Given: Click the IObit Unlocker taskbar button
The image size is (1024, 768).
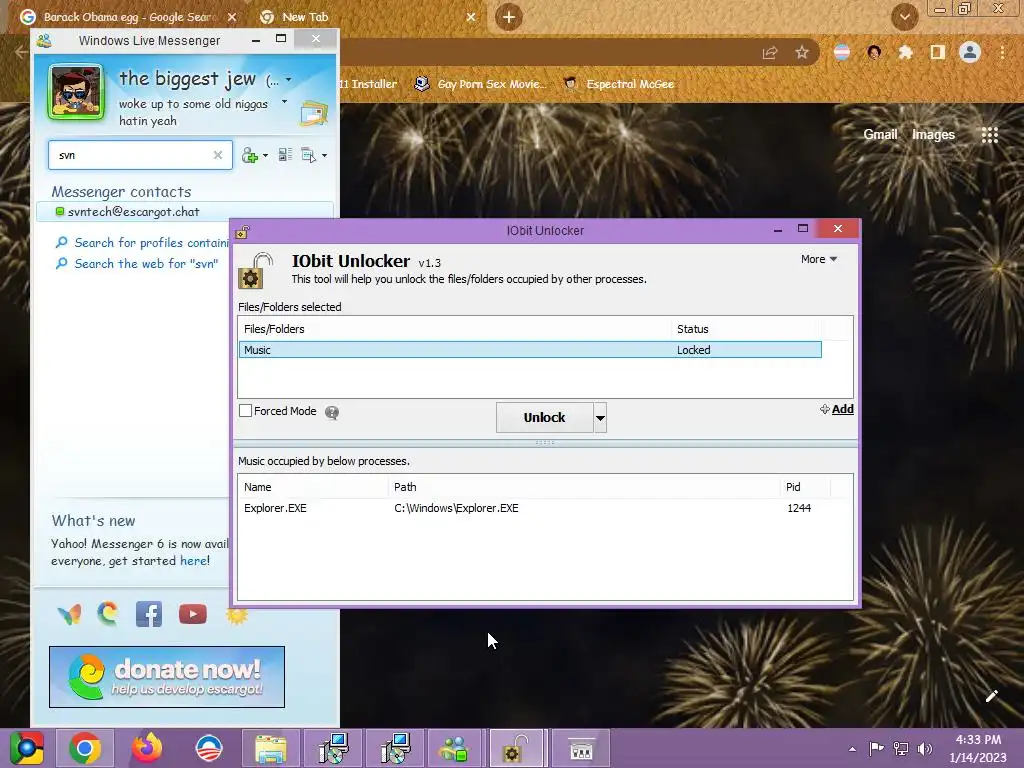Looking at the screenshot, I should 516,748.
